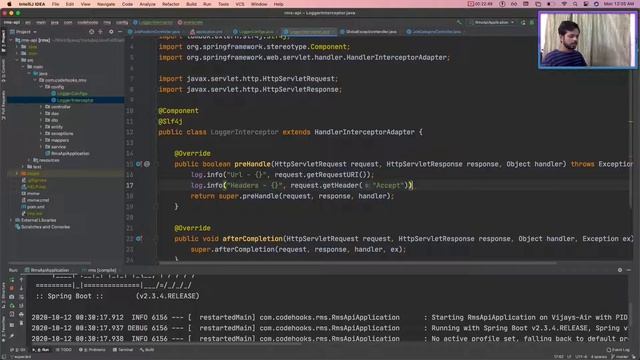The width and height of the screenshot is (640, 360).
Task: Expand the controller package
Action: pos(41,107)
